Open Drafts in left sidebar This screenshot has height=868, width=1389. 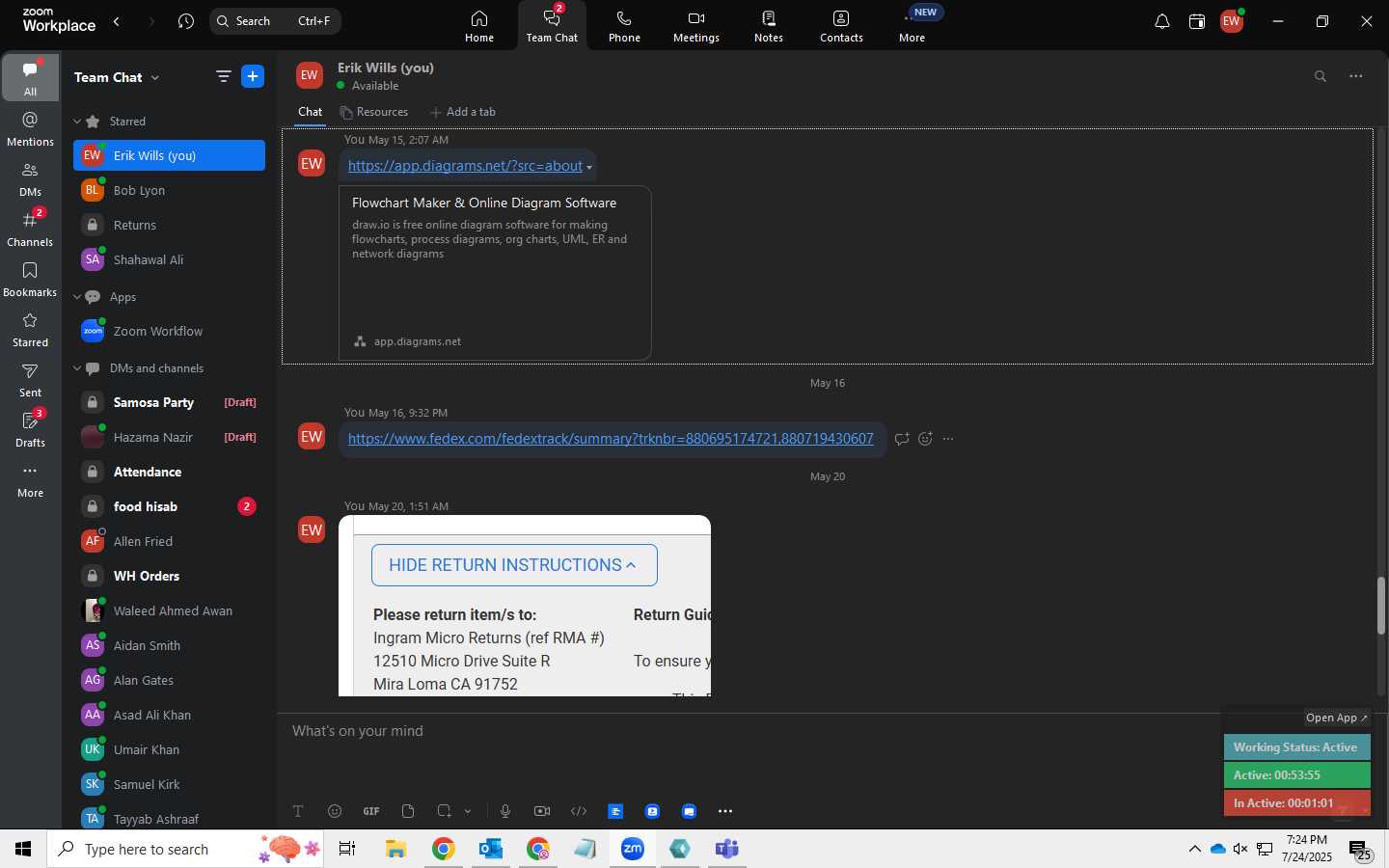[31, 429]
